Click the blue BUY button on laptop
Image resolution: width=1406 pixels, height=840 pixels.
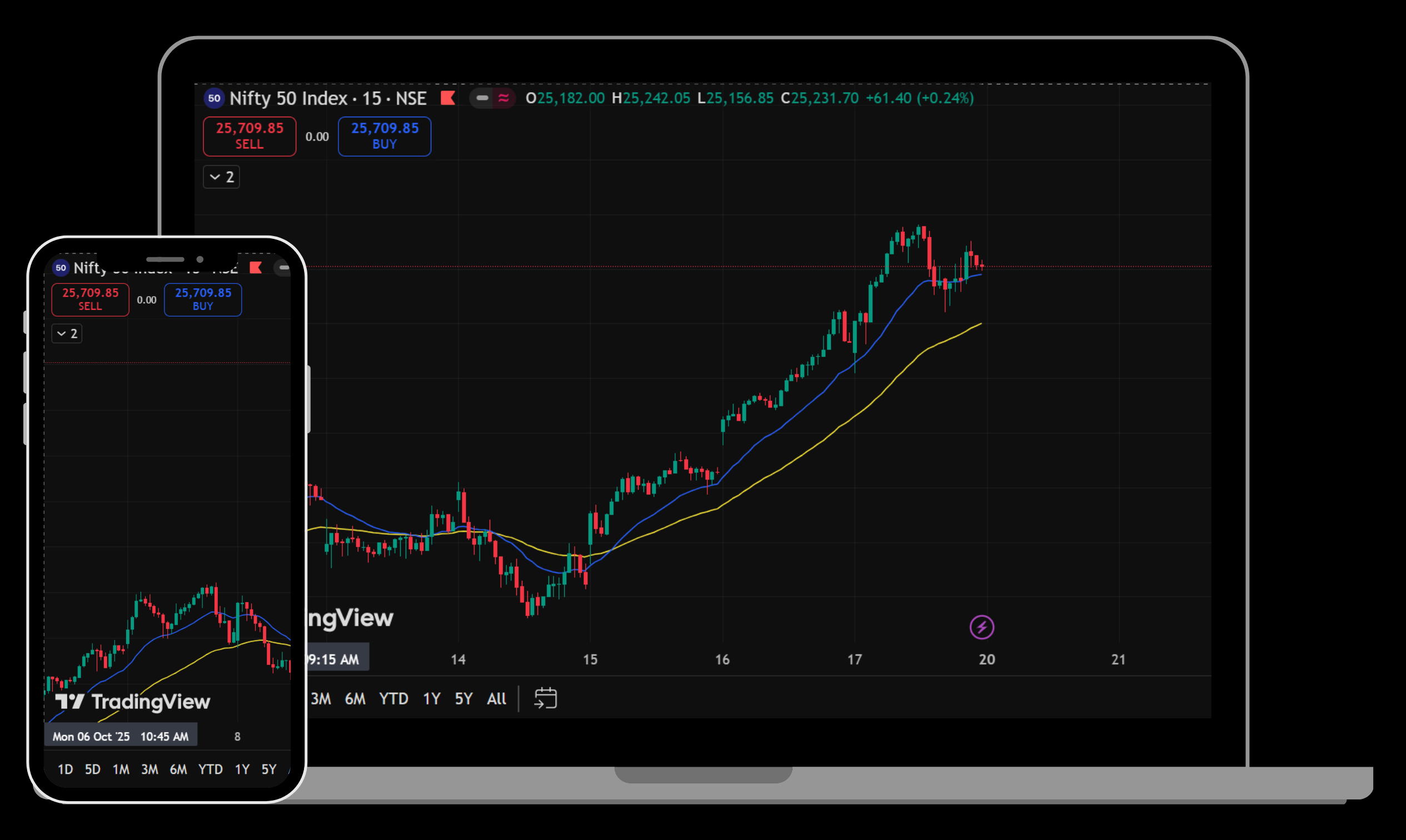(x=385, y=136)
